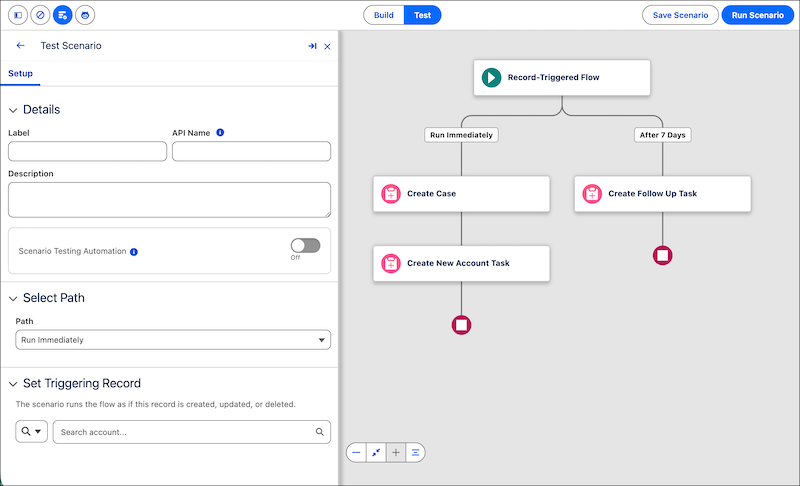Select the Run Immediately path label
Image resolution: width=800 pixels, height=486 pixels.
[461, 135]
